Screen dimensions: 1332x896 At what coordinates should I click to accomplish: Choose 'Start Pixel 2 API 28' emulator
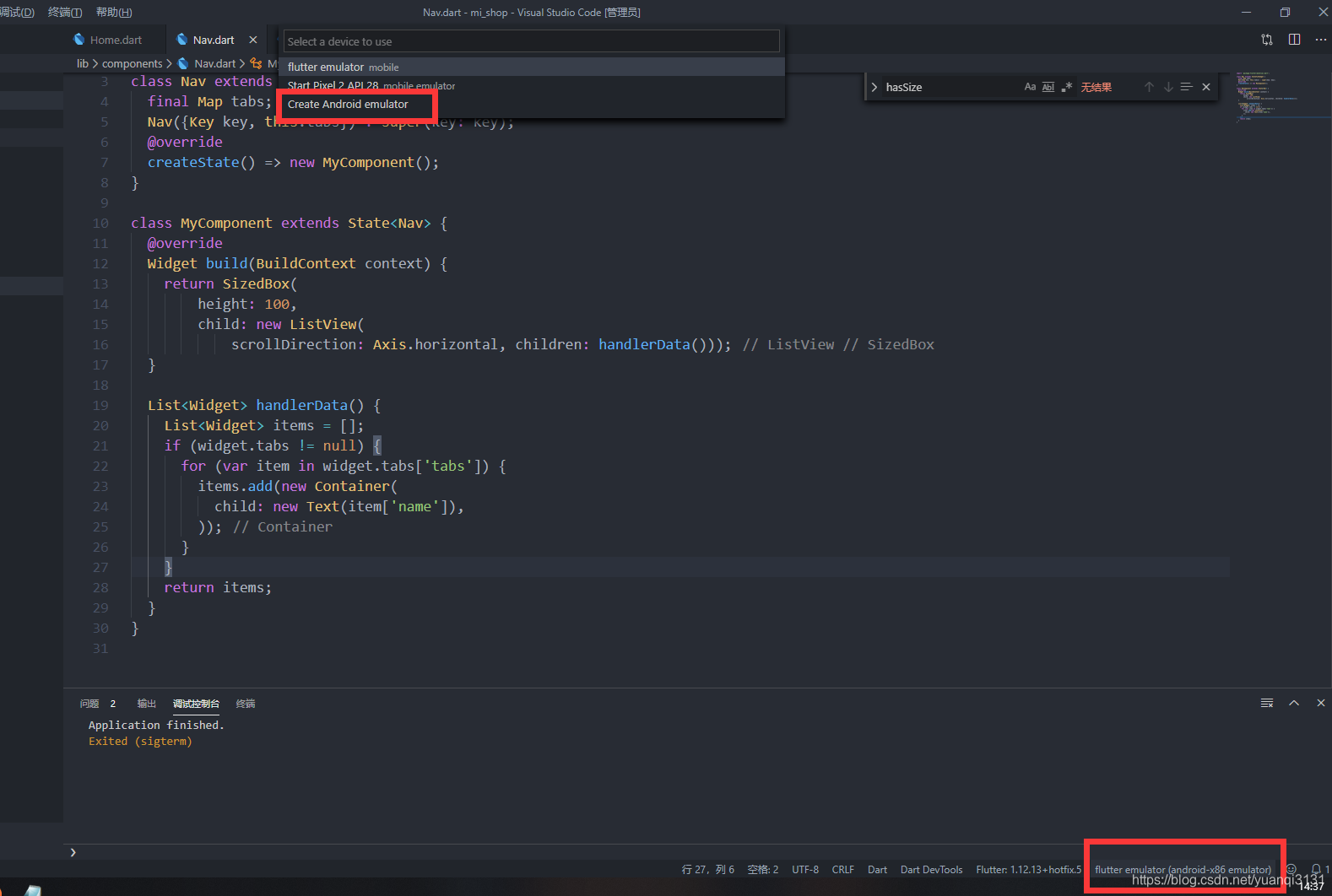[x=532, y=85]
